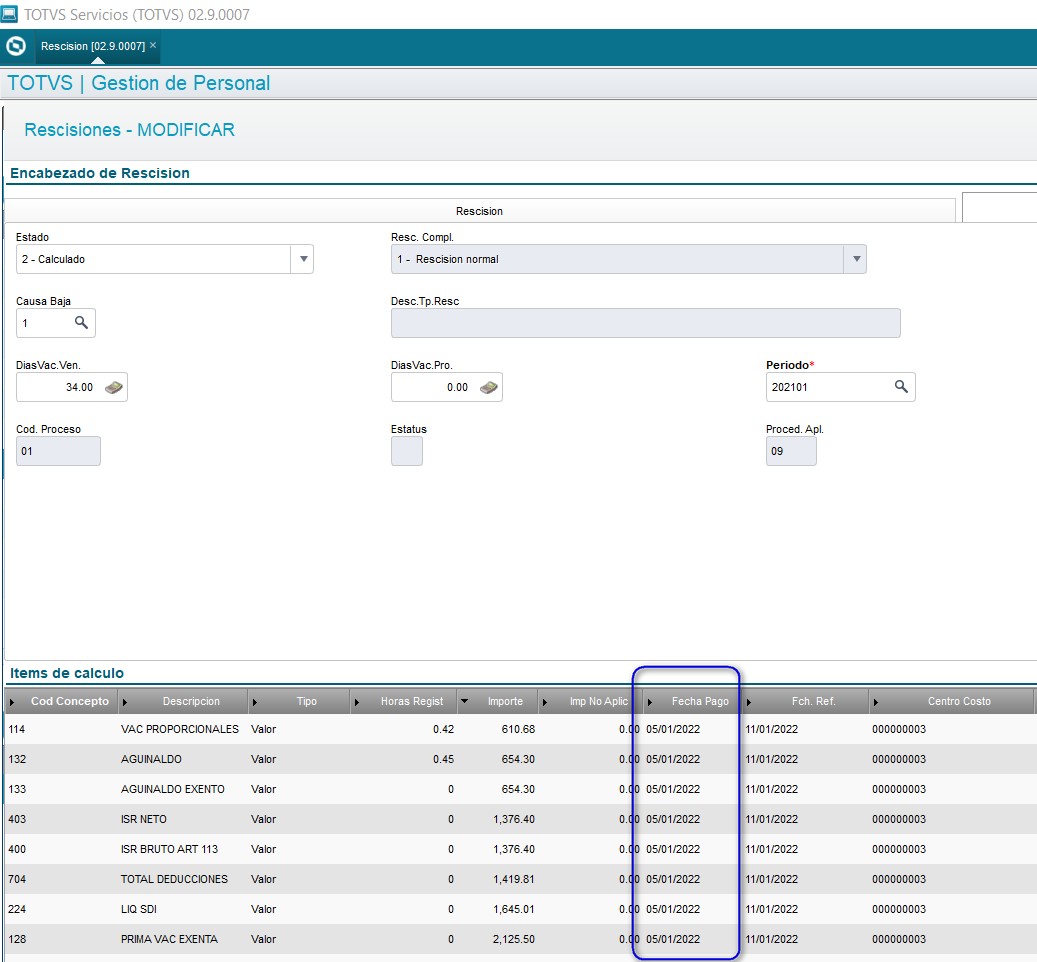Screen dimensions: 1037x962
Task: Click the Horas Regist value 0.45
Action: coord(443,759)
